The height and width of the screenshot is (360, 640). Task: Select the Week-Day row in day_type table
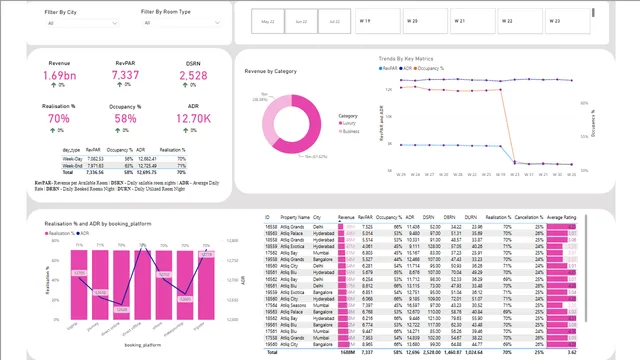pyautogui.click(x=124, y=159)
